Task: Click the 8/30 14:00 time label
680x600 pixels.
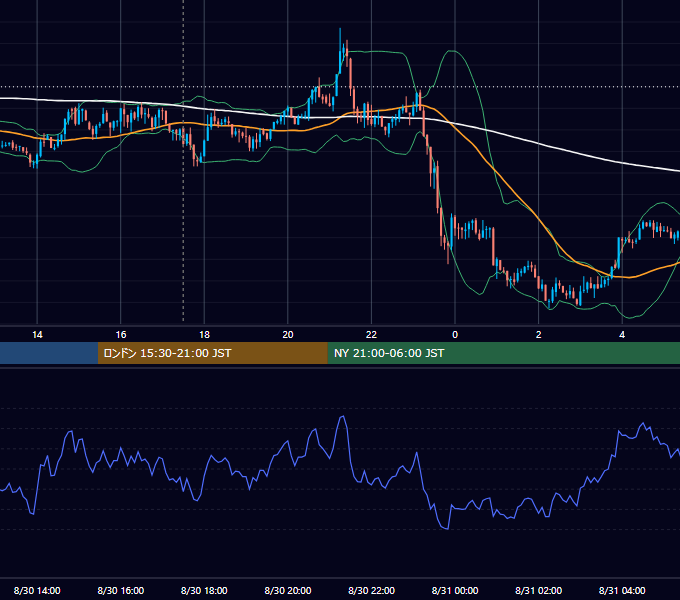Action: pos(37,590)
